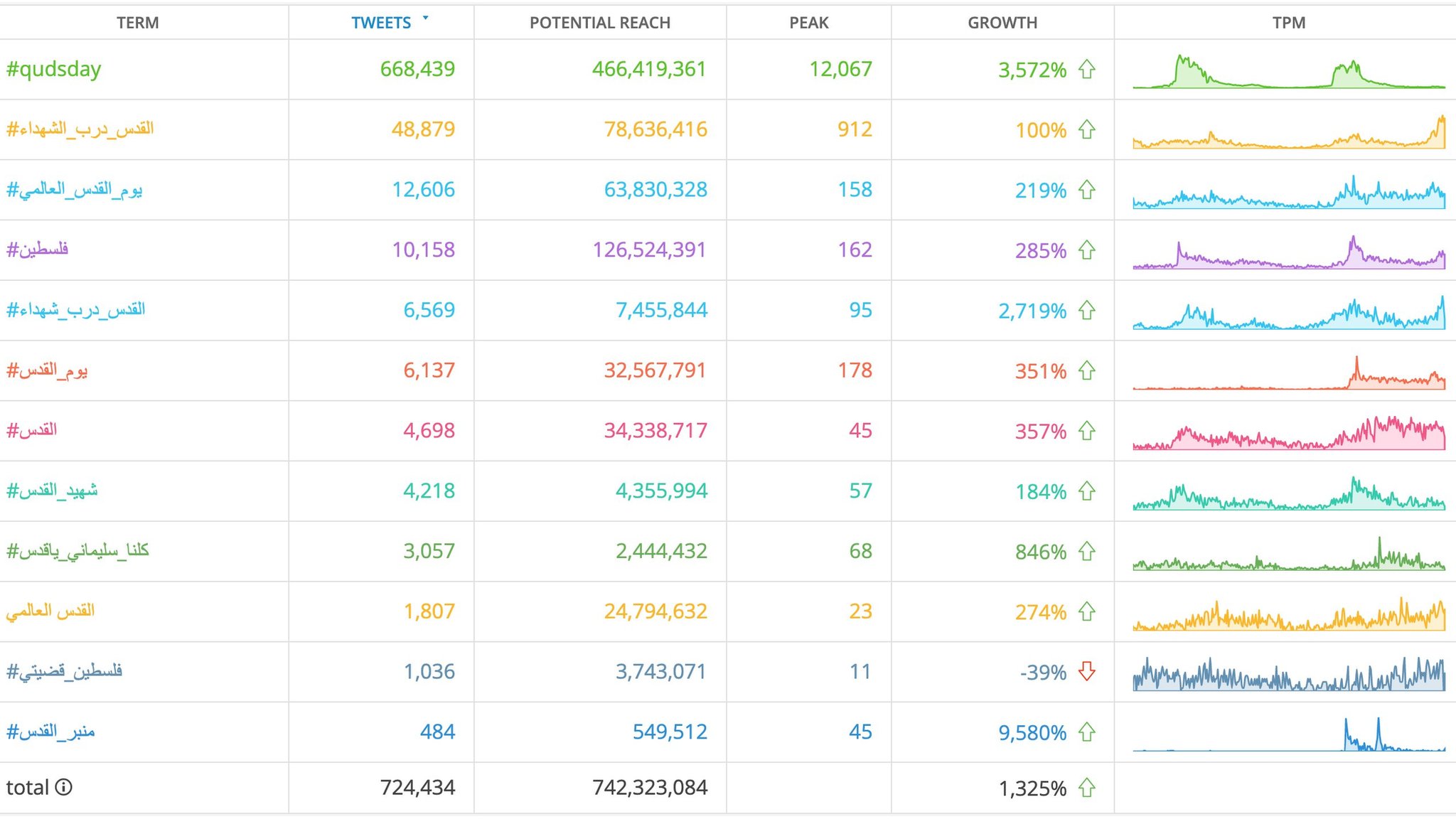The image size is (1456, 819).
Task: Click the red down arrow beside -39% growth
Action: 1086,671
